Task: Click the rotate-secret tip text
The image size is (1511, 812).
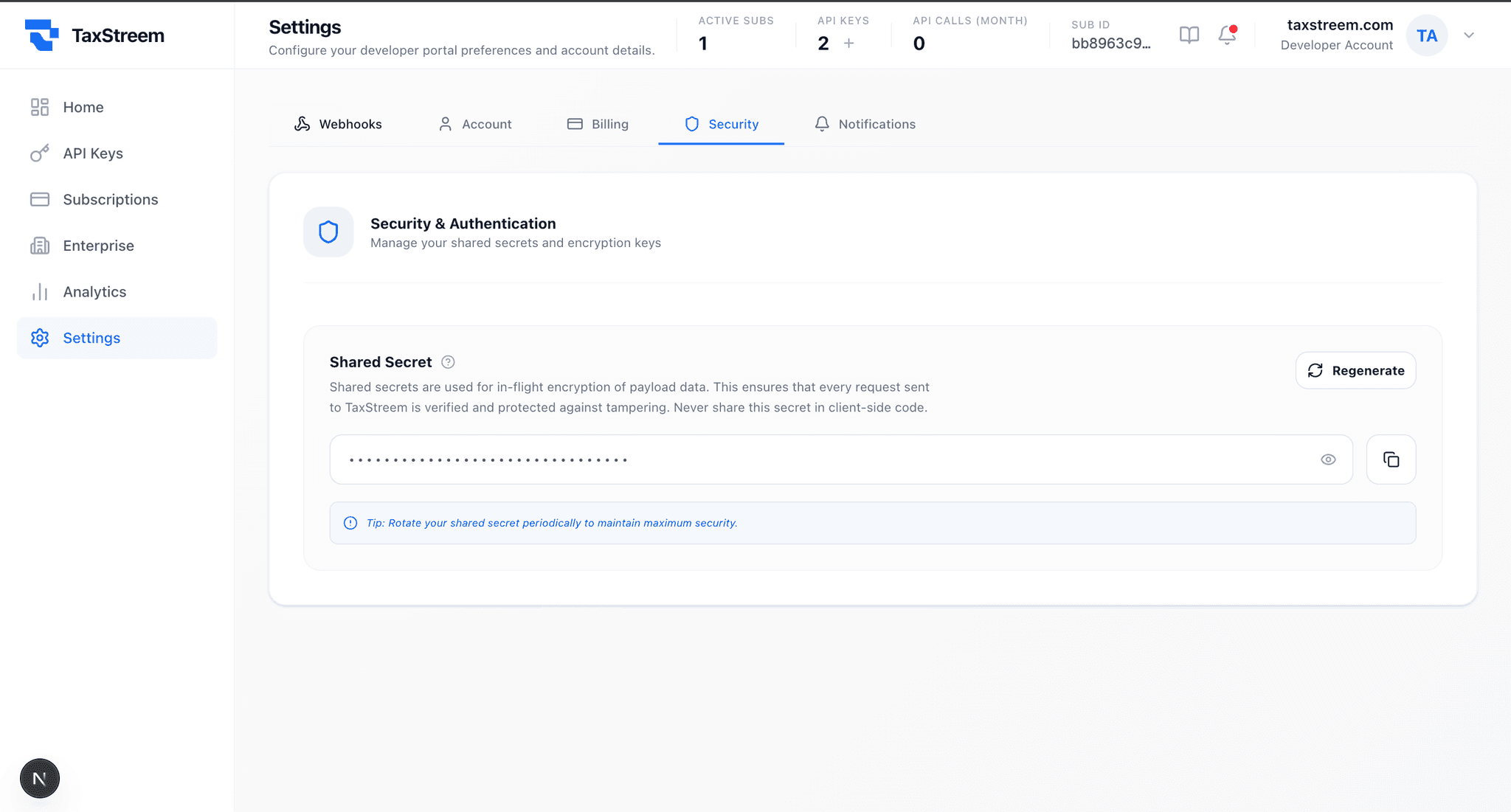Action: coord(552,523)
